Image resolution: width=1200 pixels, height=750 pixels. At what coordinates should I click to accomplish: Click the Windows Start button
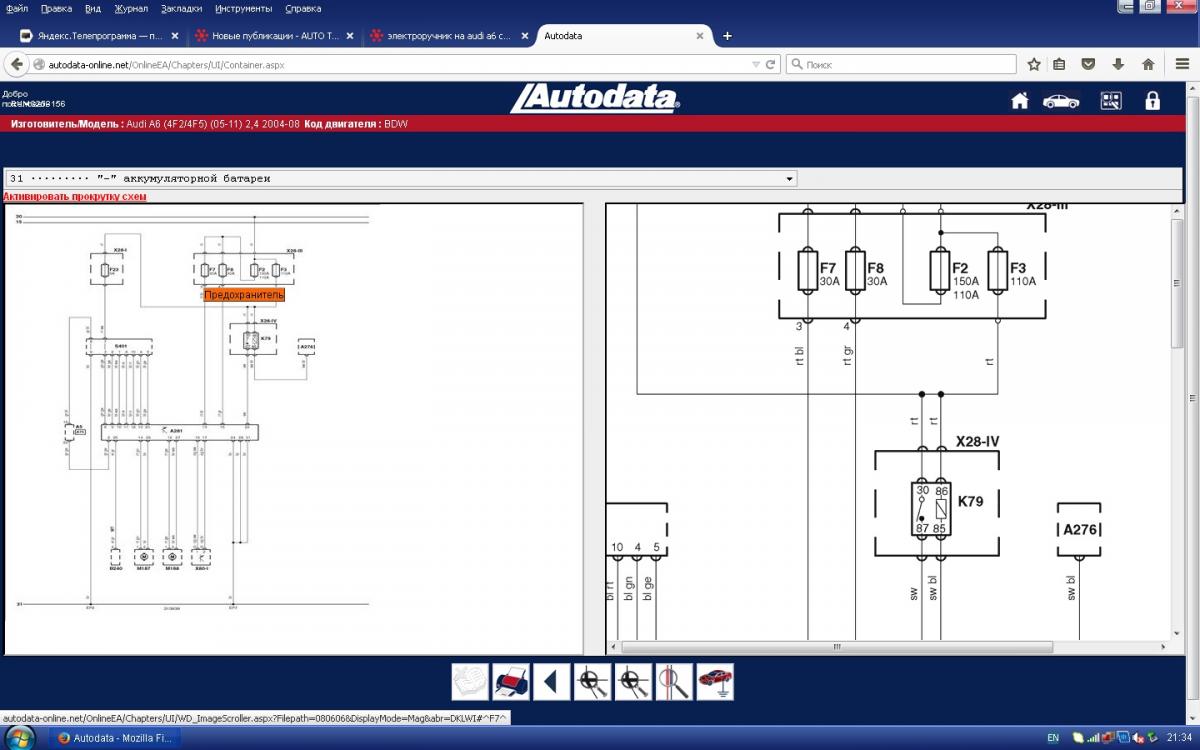(20, 738)
